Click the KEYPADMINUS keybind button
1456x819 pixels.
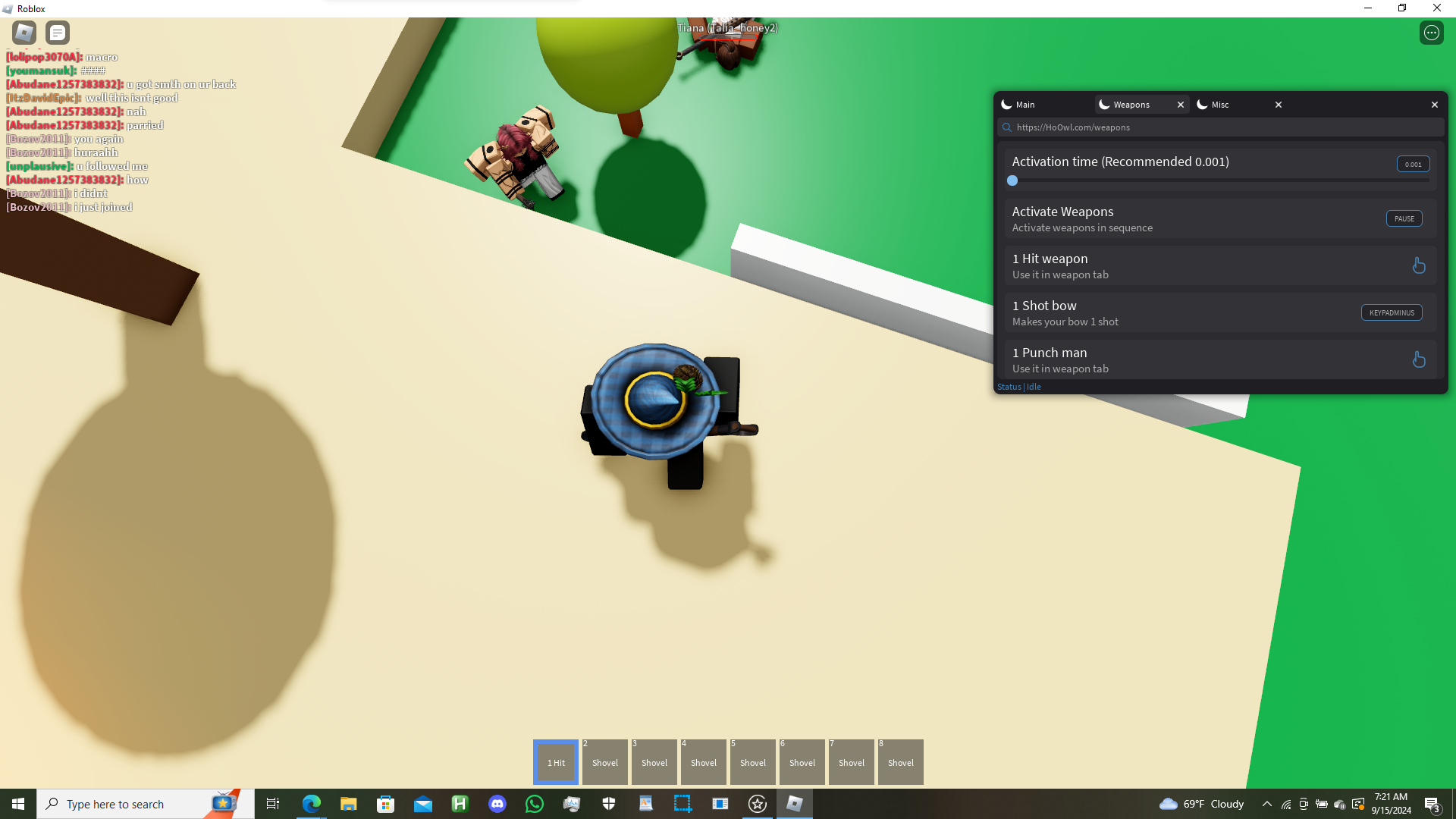tap(1392, 312)
